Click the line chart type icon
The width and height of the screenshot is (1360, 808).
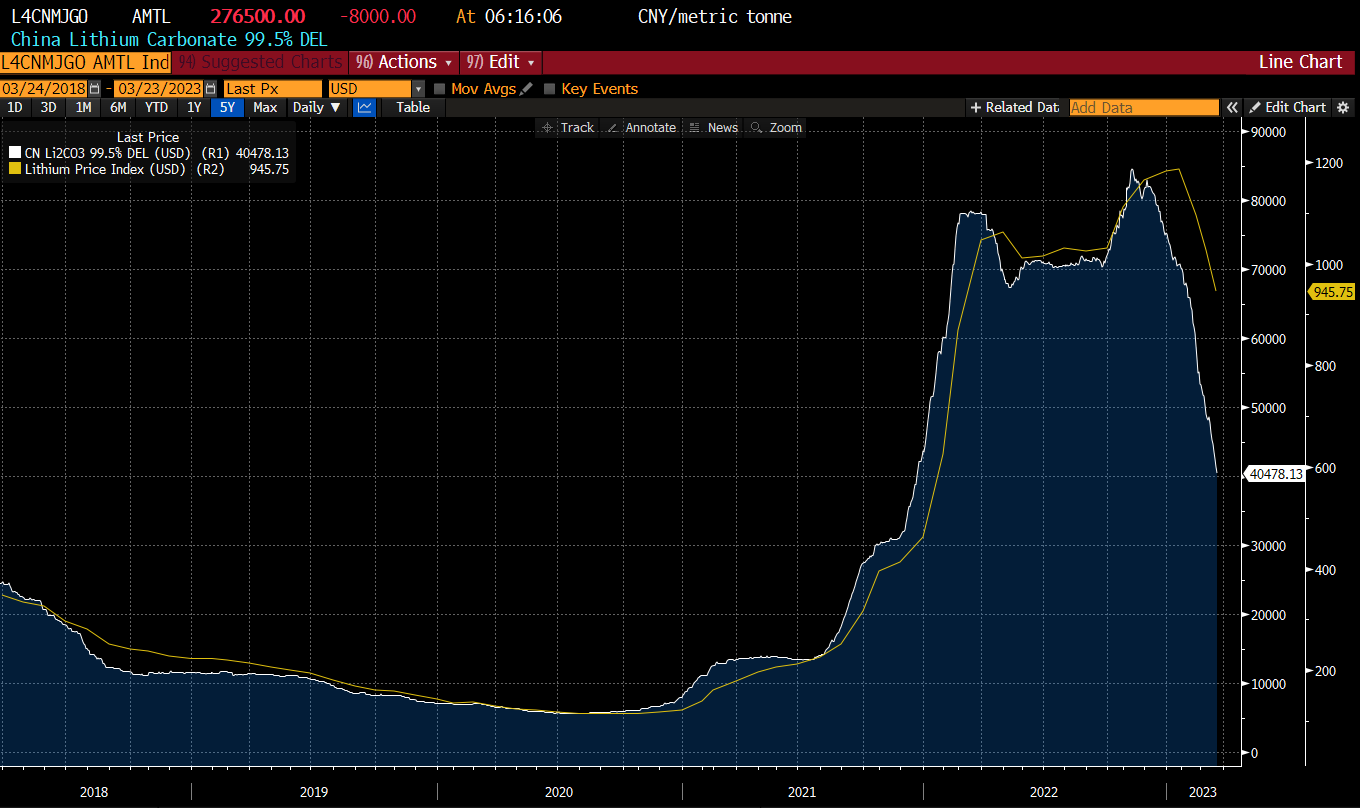click(365, 107)
